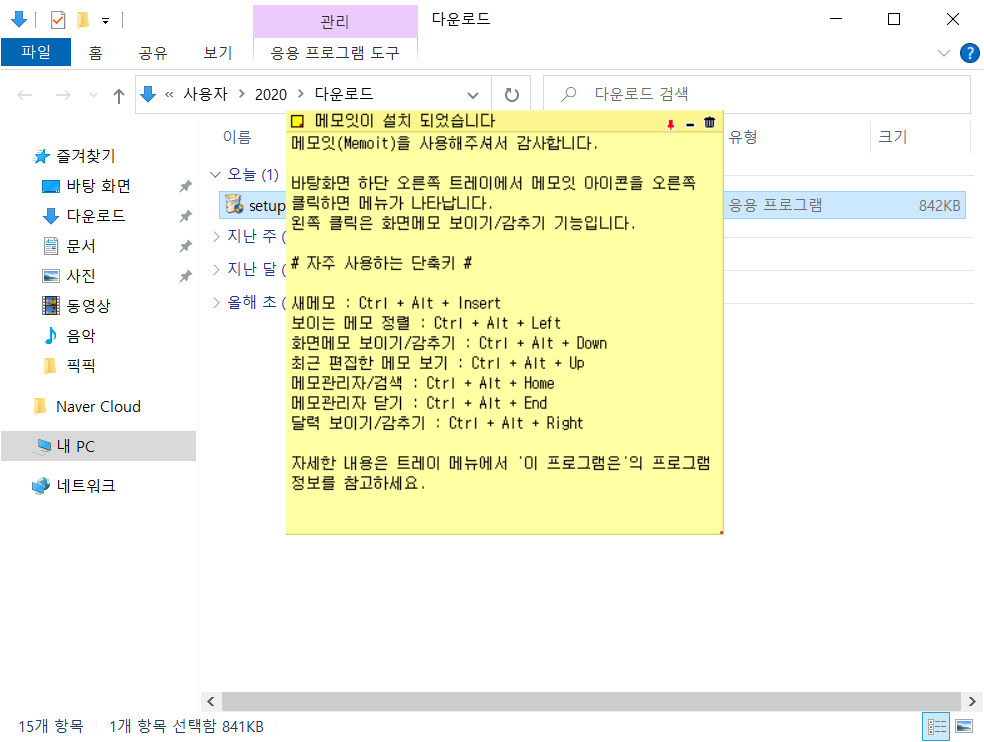
Task: Minimize the Memoit sticky note
Action: 690,124
